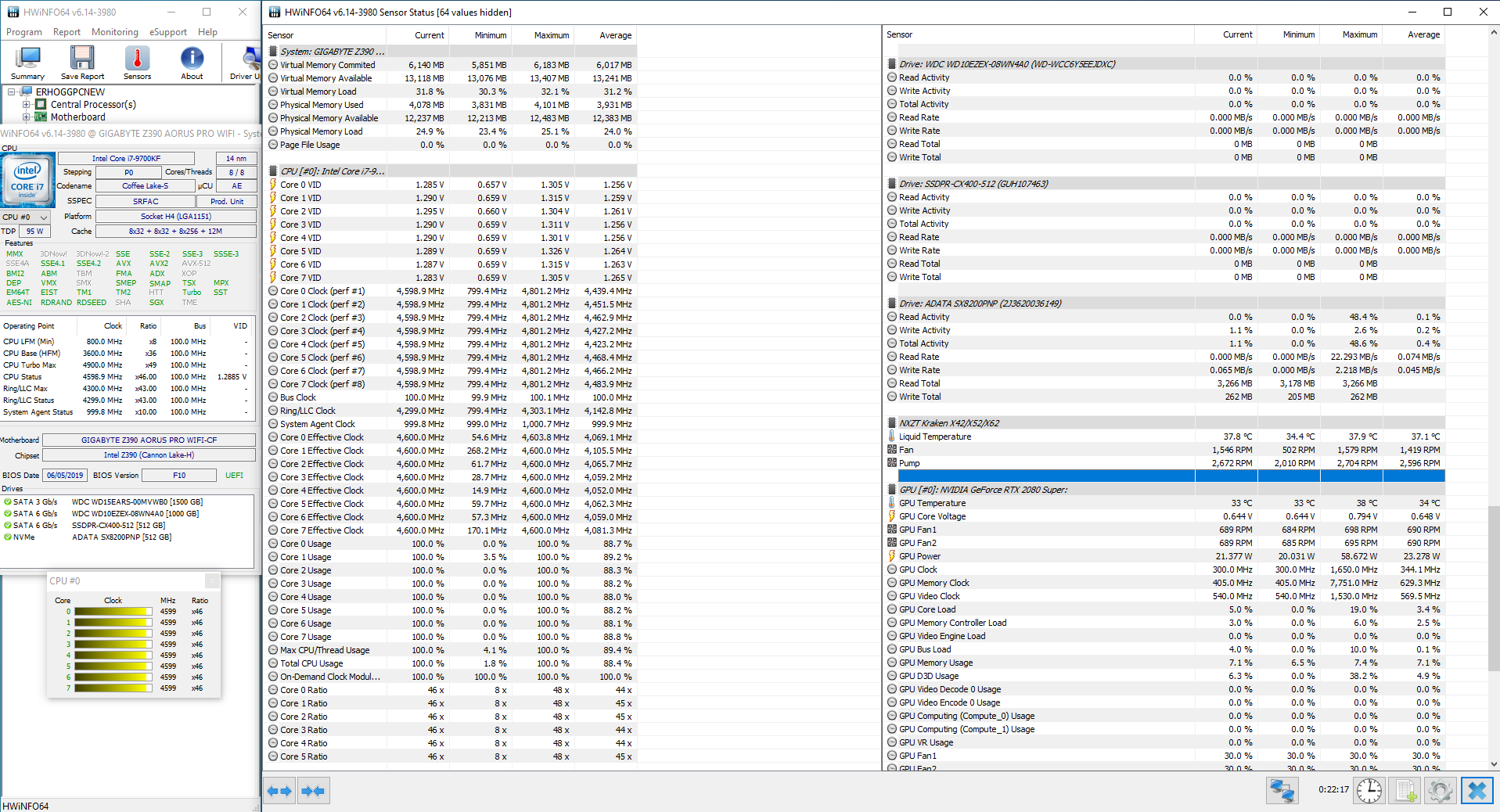The image size is (1500, 812).
Task: Select the 'System Agent Clock' sensor row
Action: point(451,424)
